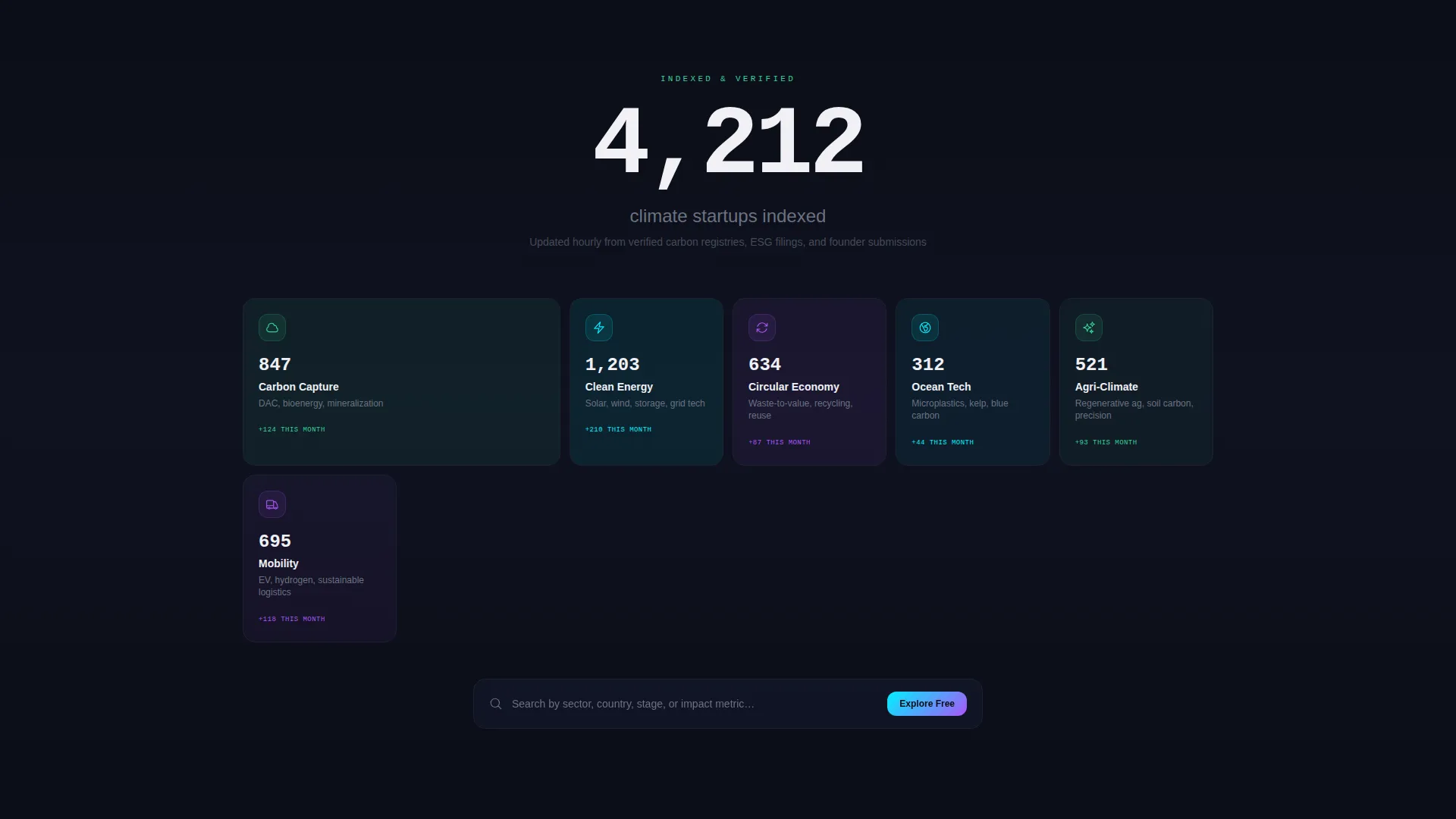This screenshot has height=819, width=1456.
Task: Click the Agri-Climate sparkles icon
Action: tap(1089, 328)
